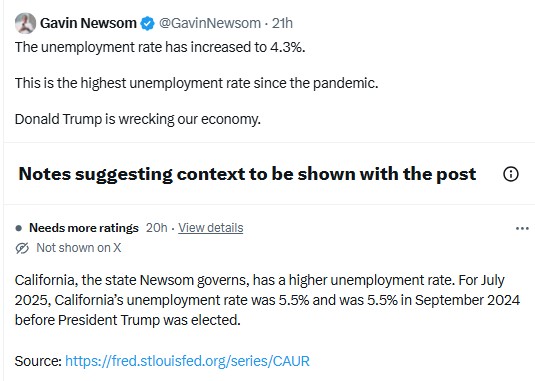Open the three-dots note options menu
Image resolution: width=535 pixels, height=381 pixels.
pyautogui.click(x=522, y=228)
